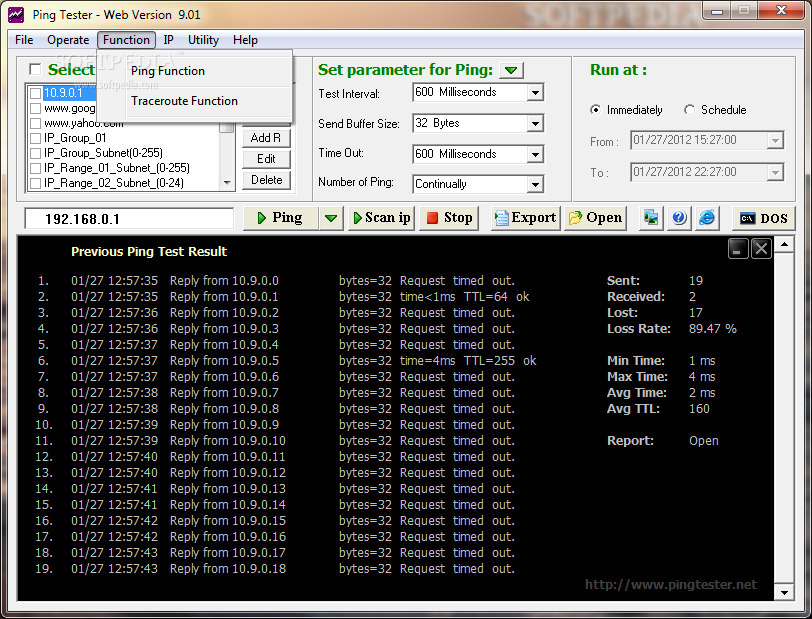
Task: Check the IP_Group_Subnet(0-255) checkbox
Action: pyautogui.click(x=35, y=153)
